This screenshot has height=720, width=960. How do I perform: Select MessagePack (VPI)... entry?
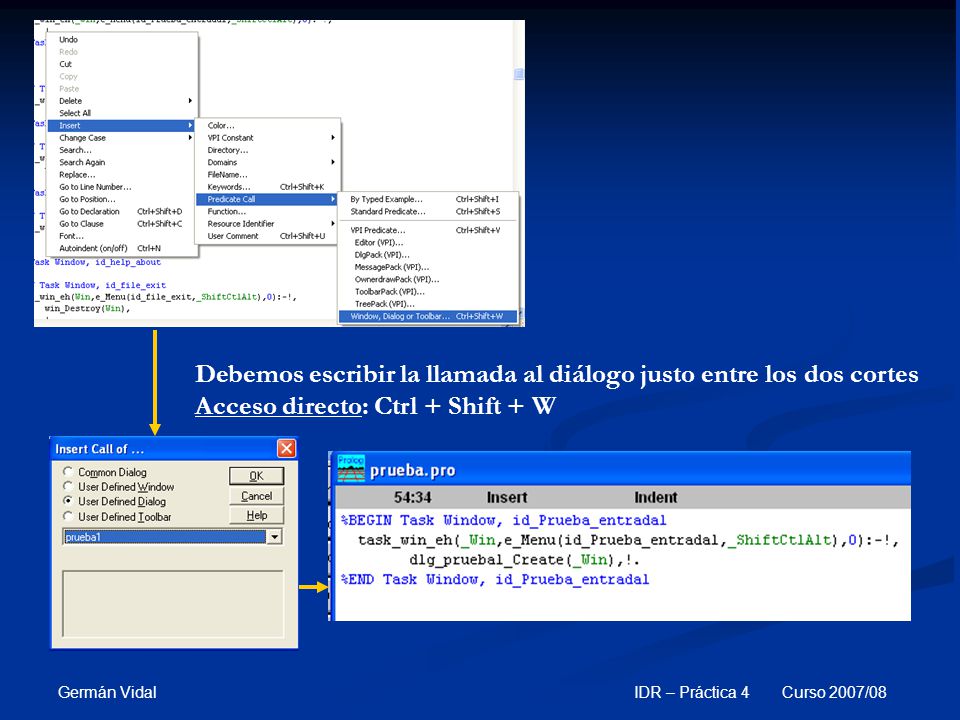tap(429, 267)
